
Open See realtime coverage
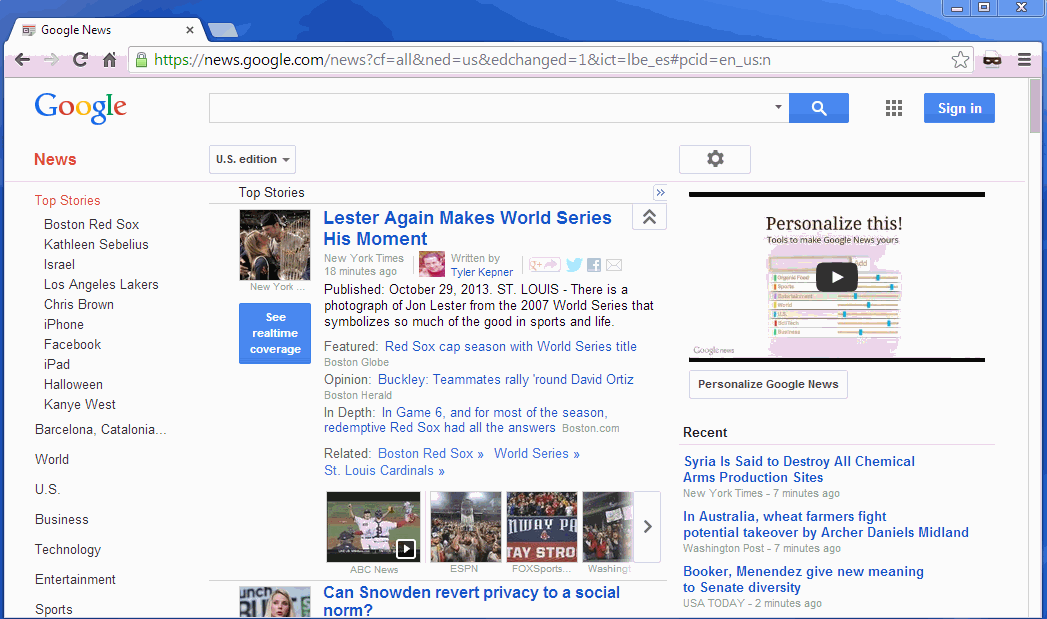(x=275, y=333)
